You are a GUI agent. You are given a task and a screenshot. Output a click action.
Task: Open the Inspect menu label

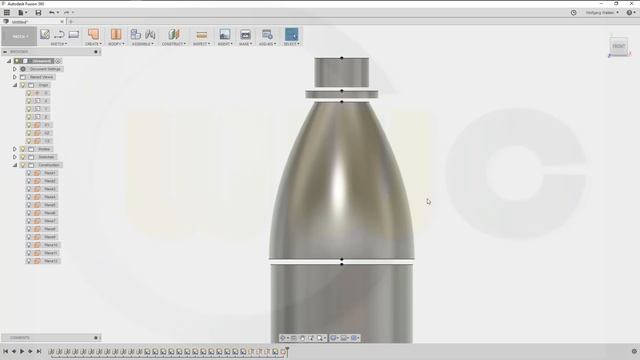tap(202, 44)
